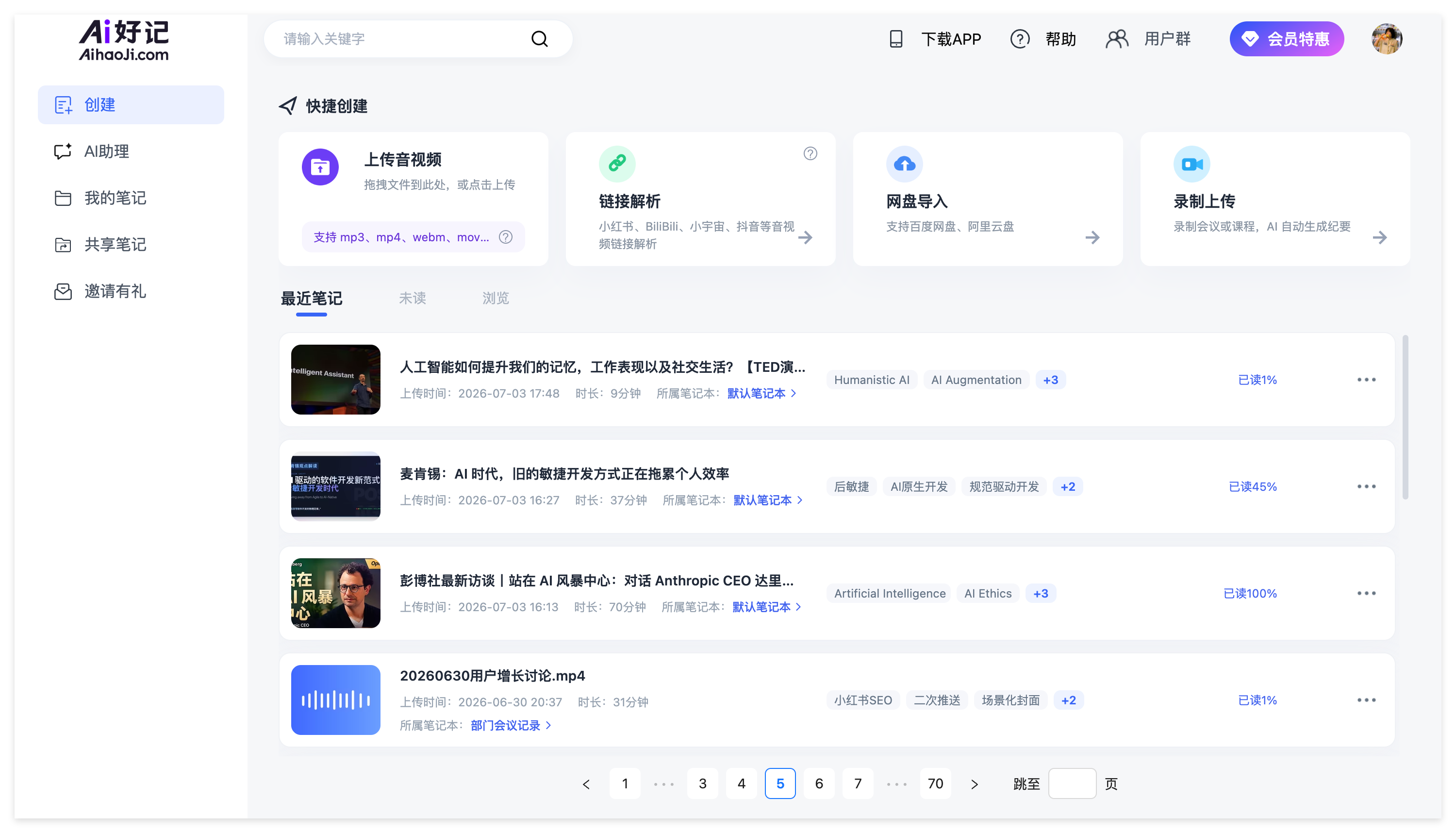
Task: Click the Humanistic AI tag
Action: 872,379
